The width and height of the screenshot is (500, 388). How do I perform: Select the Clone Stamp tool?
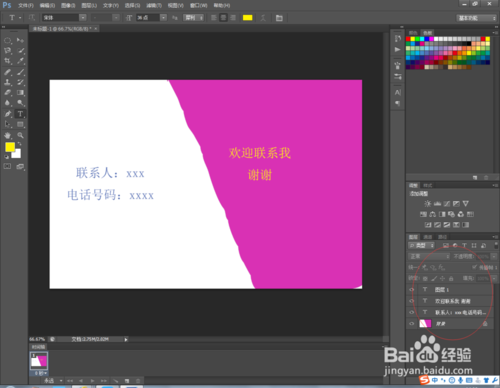point(8,82)
